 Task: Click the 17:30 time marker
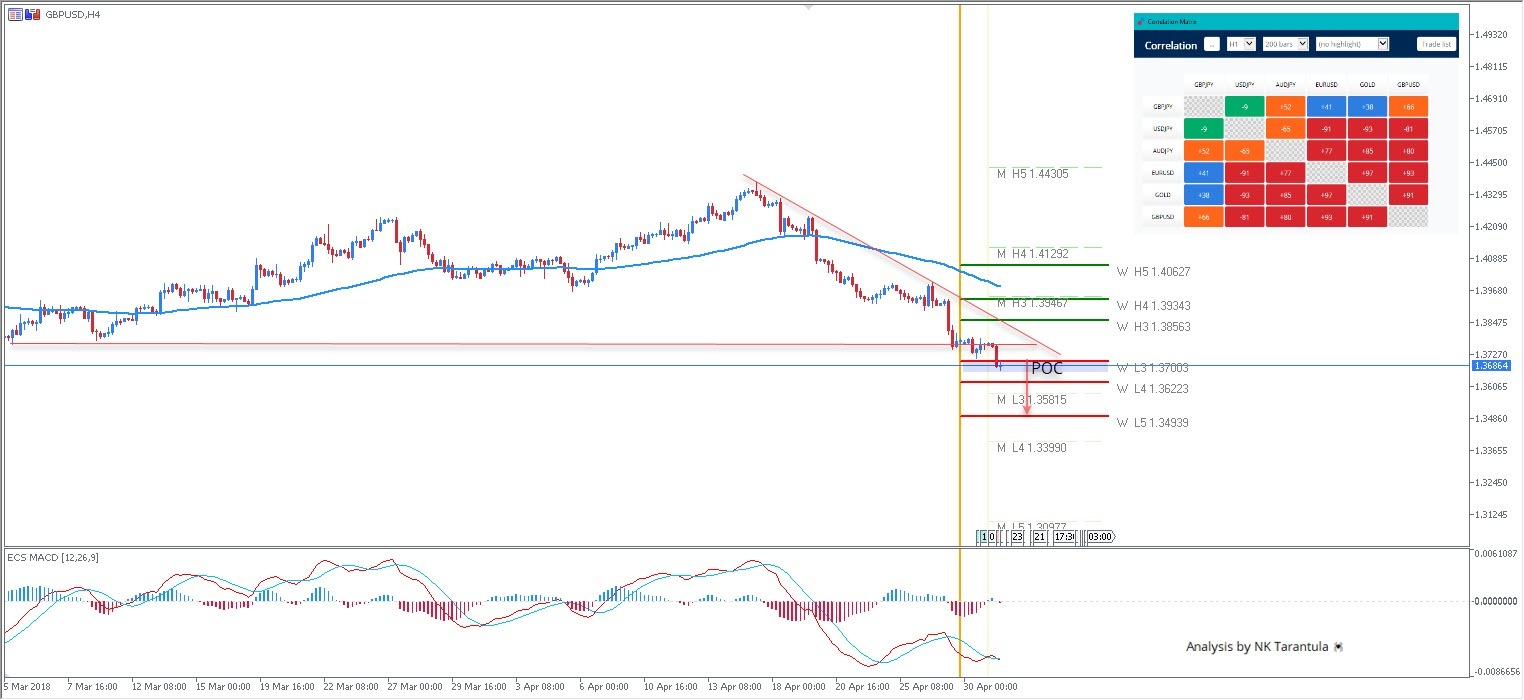(x=1065, y=537)
